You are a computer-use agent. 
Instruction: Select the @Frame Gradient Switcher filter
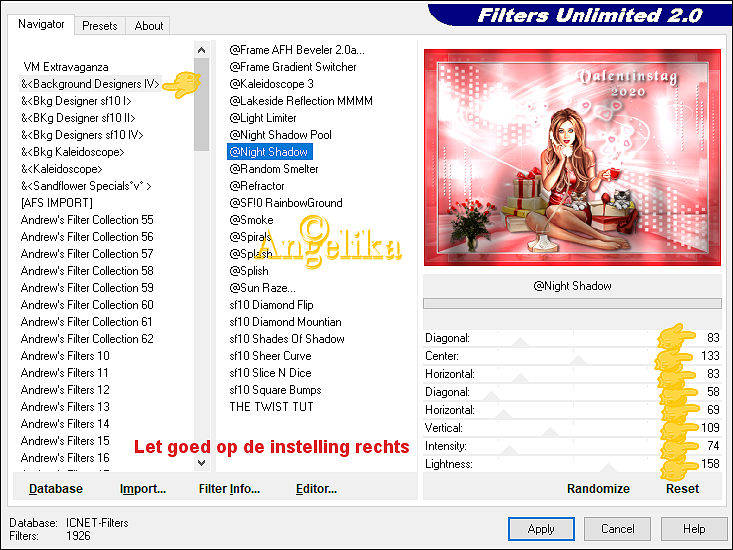tap(293, 67)
